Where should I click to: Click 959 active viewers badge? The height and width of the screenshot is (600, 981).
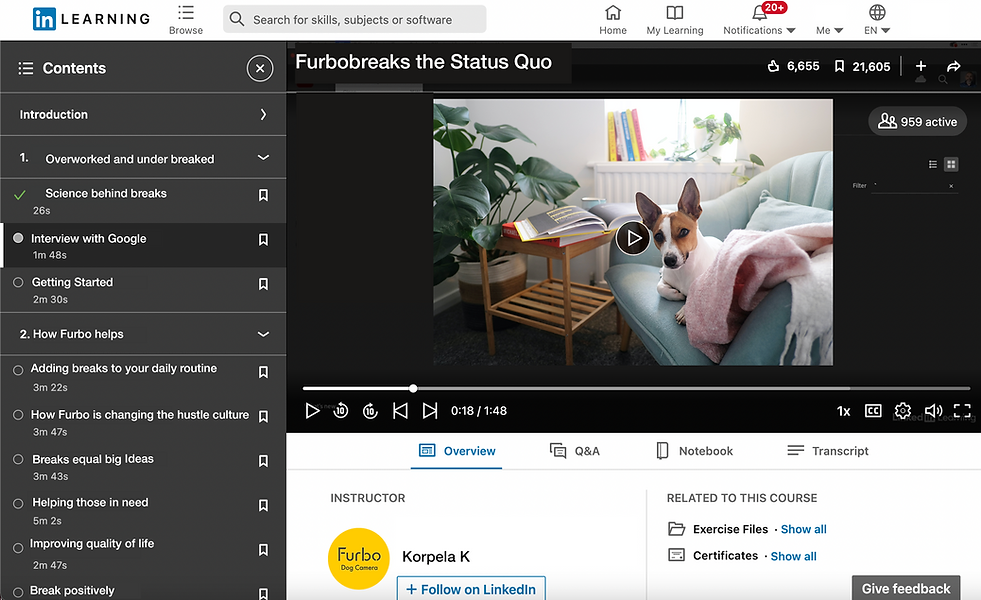tap(917, 121)
